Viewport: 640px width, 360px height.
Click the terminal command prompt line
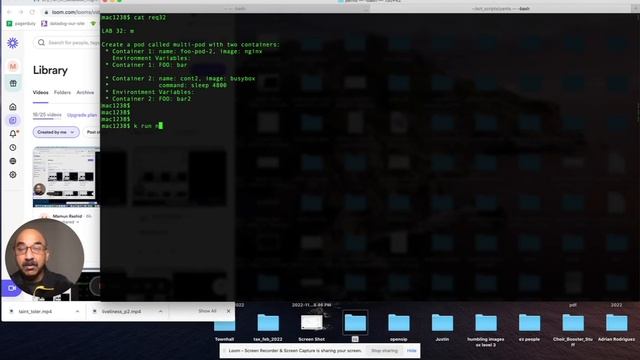(132, 126)
